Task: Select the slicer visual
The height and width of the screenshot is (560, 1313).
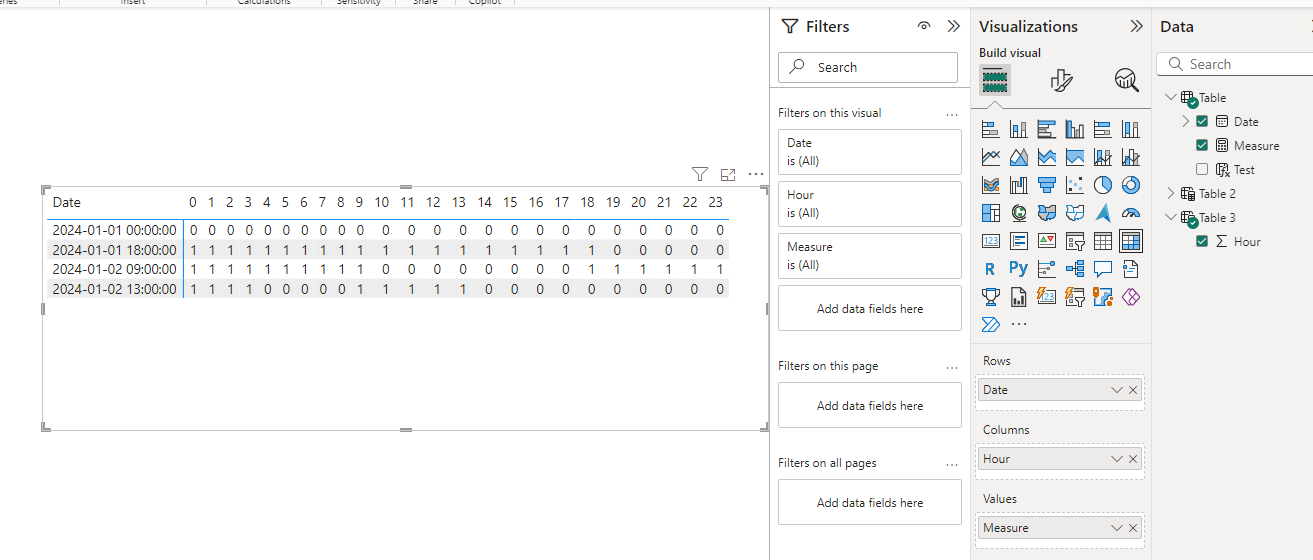Action: (x=1075, y=241)
